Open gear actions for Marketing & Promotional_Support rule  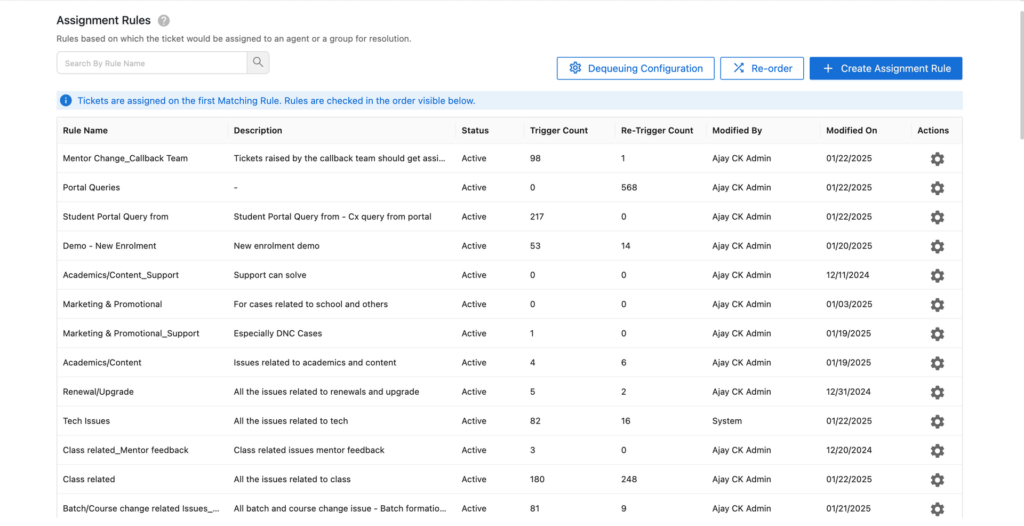tap(937, 334)
